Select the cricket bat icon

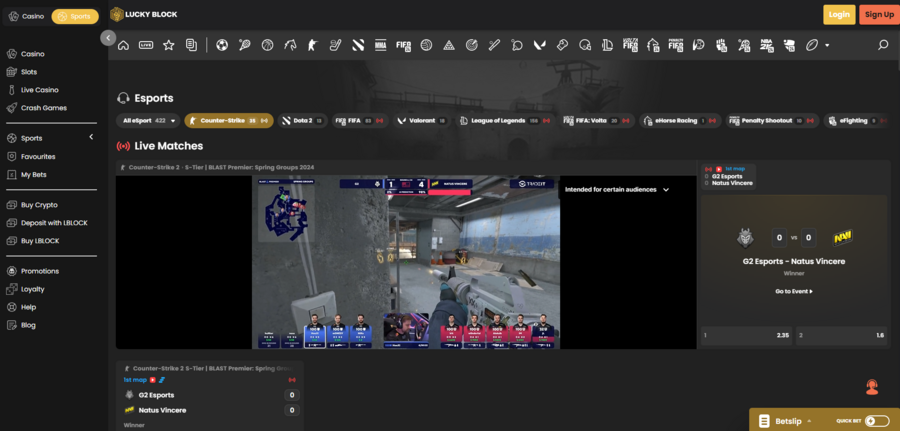pyautogui.click(x=494, y=45)
